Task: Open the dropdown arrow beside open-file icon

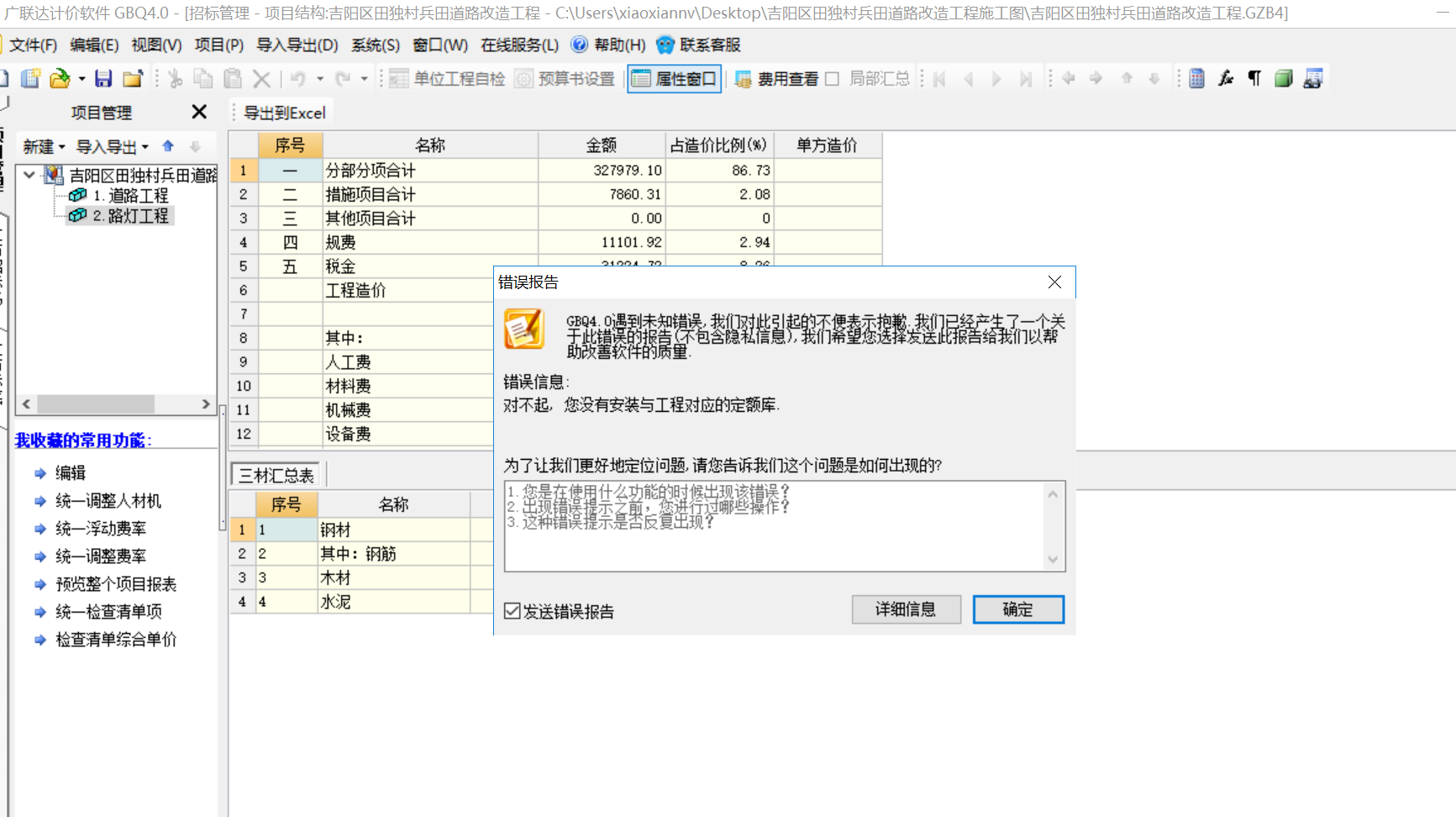Action: [x=81, y=79]
